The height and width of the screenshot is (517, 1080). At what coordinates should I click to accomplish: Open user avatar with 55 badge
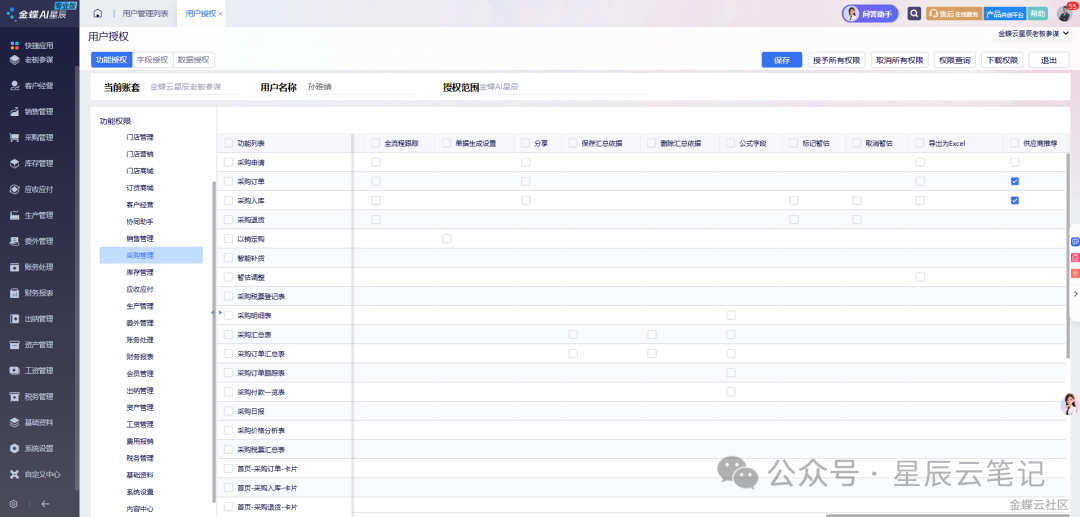click(1064, 13)
